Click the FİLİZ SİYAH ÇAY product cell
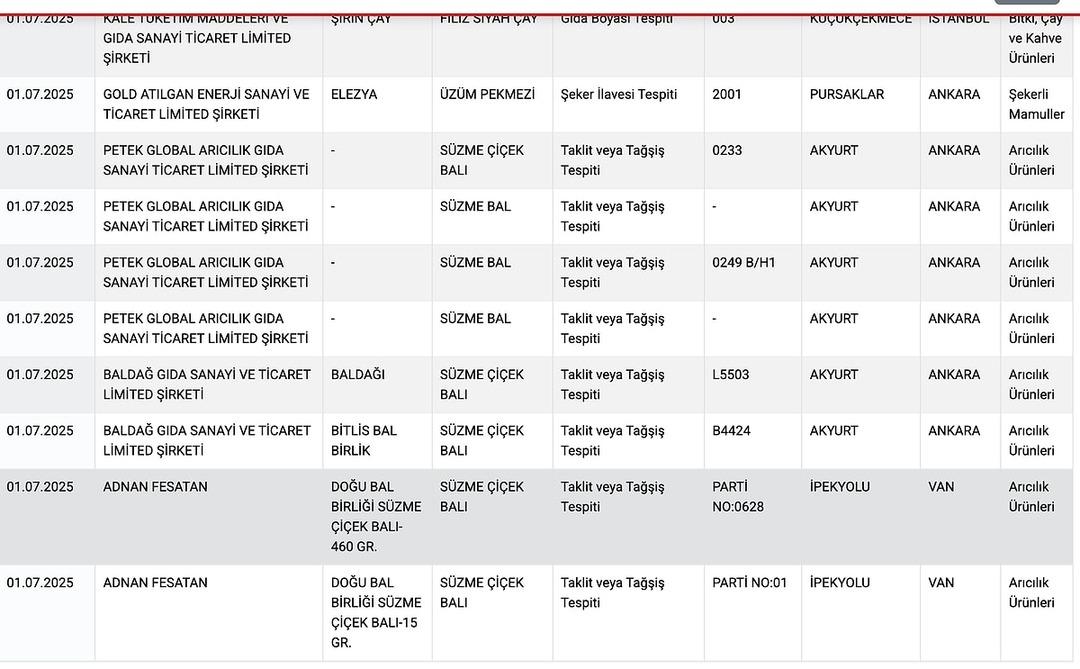 point(489,19)
